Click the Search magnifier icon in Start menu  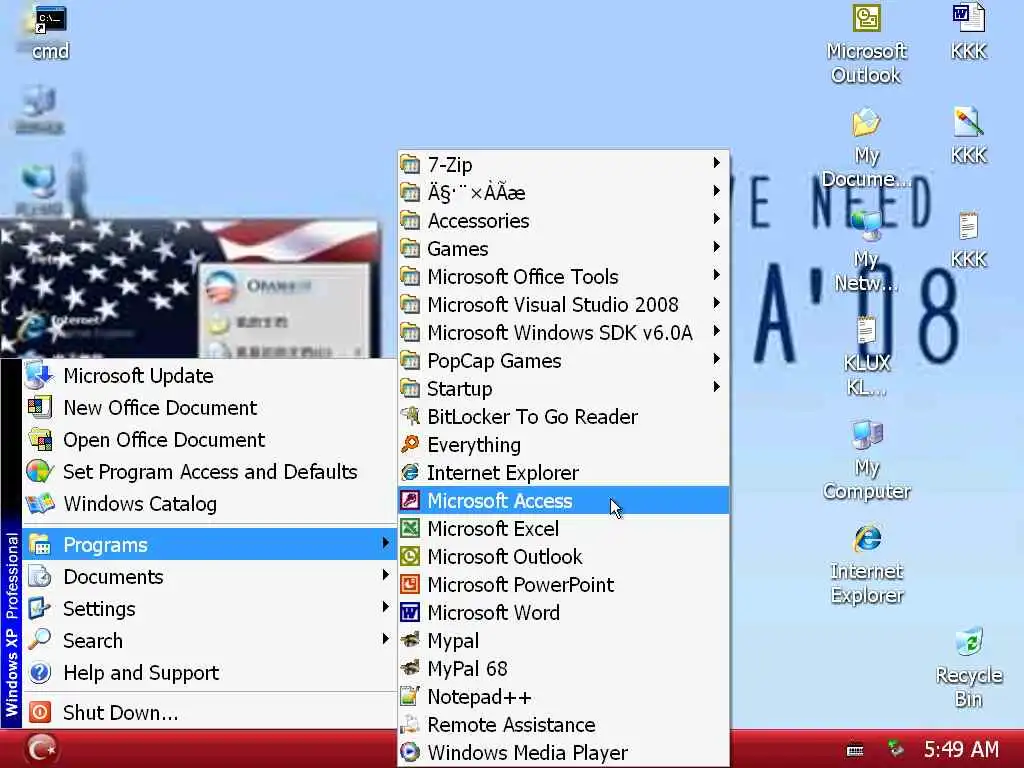click(39, 639)
